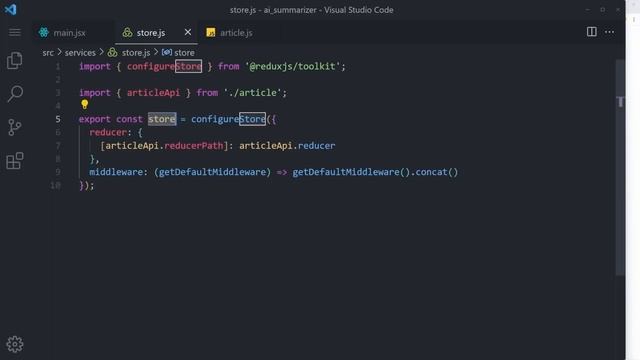Open the Extensions view
This screenshot has height=360, width=640.
click(x=15, y=161)
